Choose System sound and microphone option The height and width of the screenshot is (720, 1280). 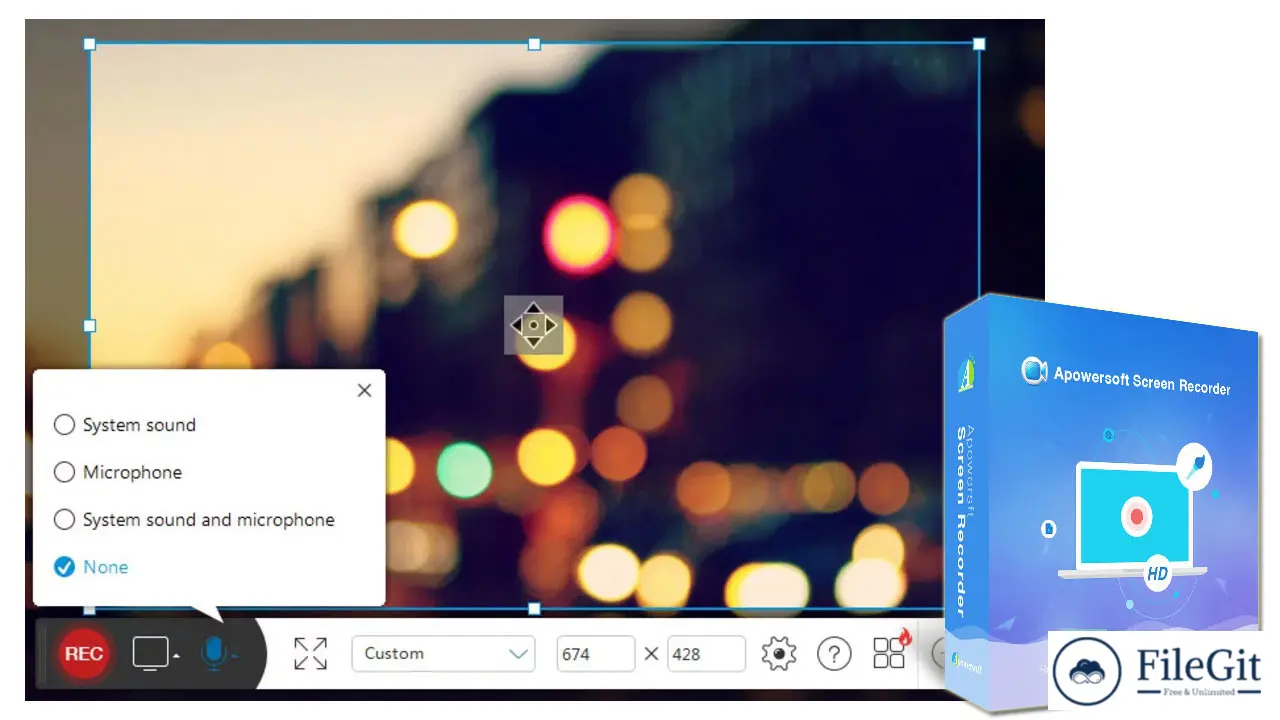194,520
